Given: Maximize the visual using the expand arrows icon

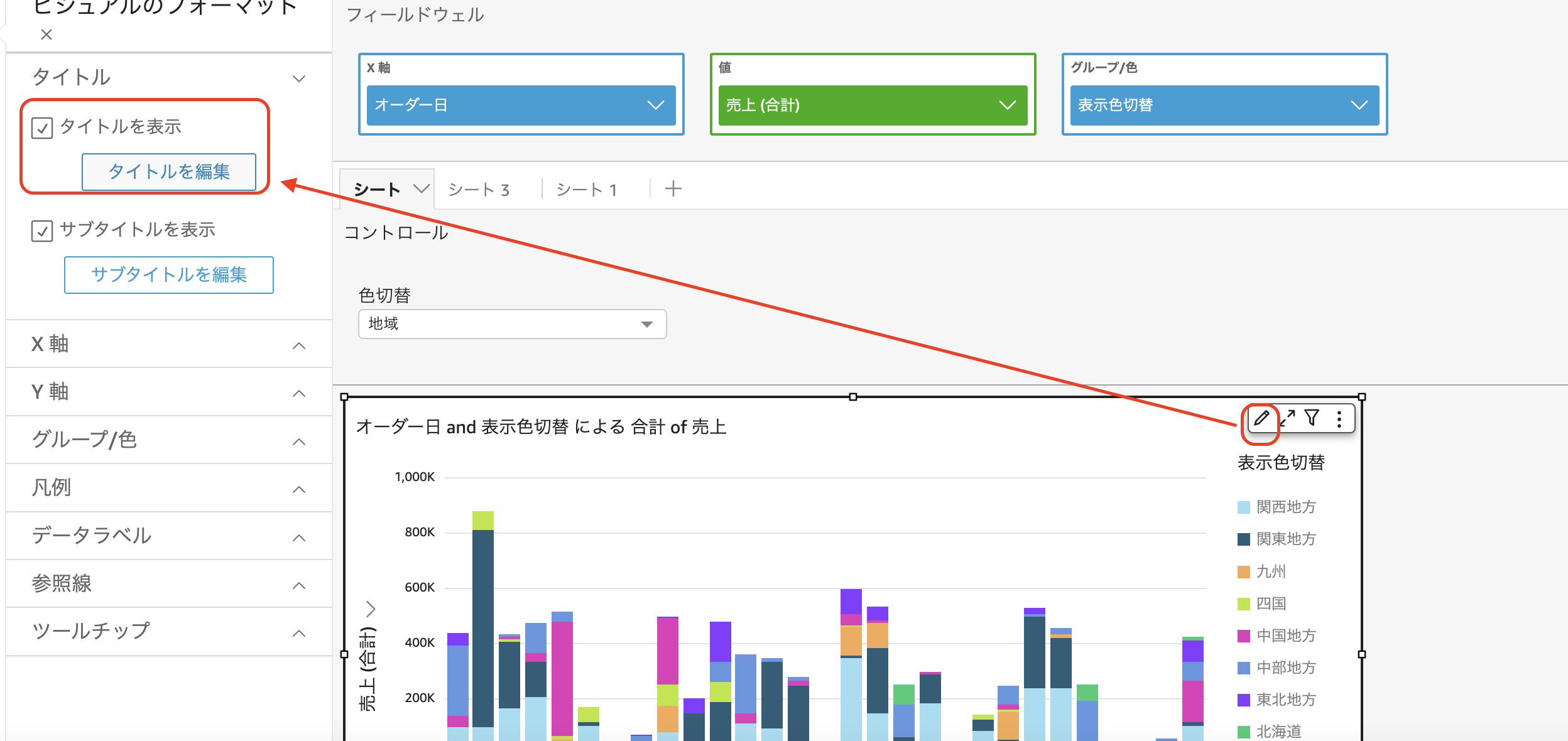Looking at the screenshot, I should (x=1289, y=418).
